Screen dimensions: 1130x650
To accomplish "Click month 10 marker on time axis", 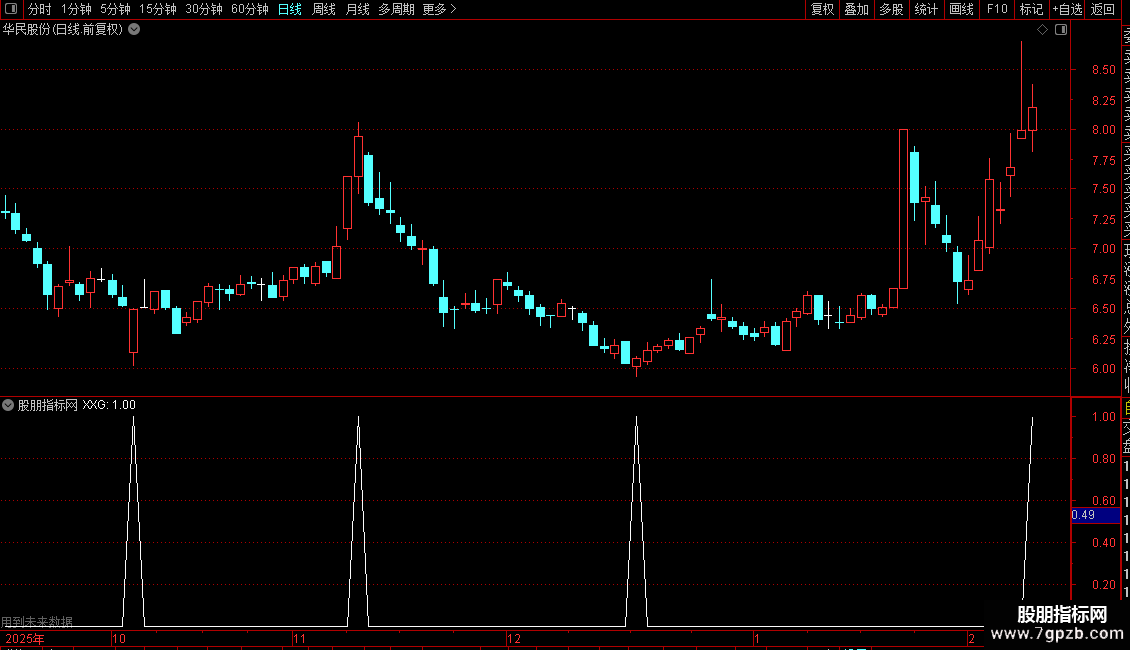I will (x=119, y=638).
